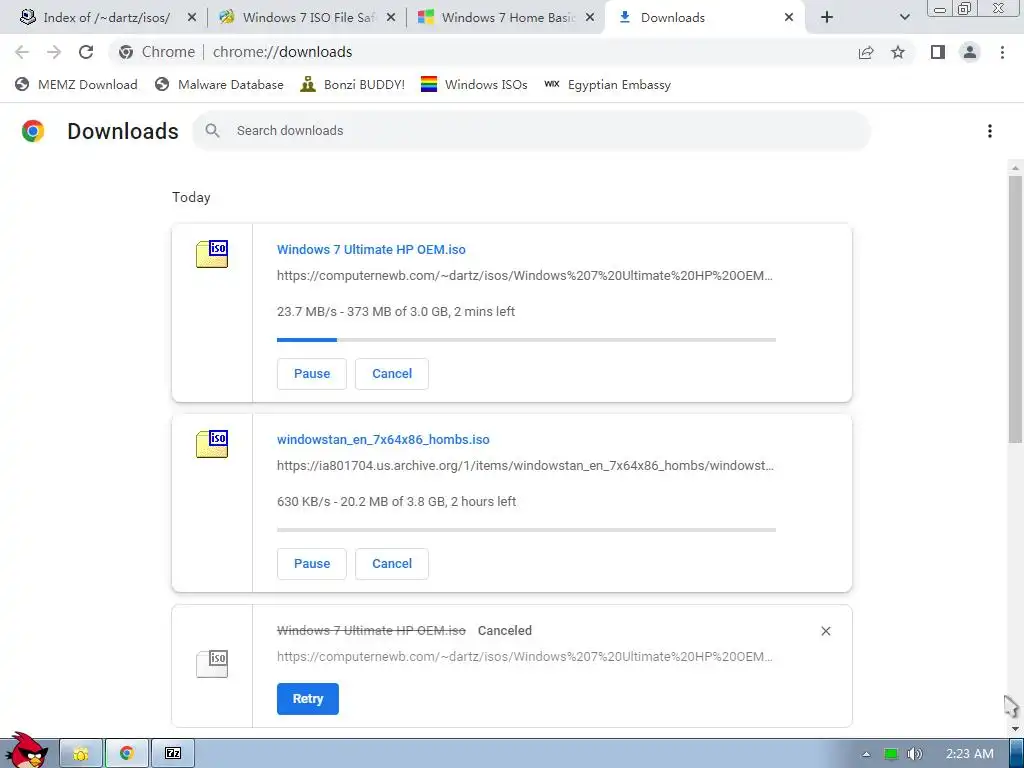This screenshot has width=1024, height=768.
Task: Open Chrome's three-dot main menu
Action: [1002, 52]
